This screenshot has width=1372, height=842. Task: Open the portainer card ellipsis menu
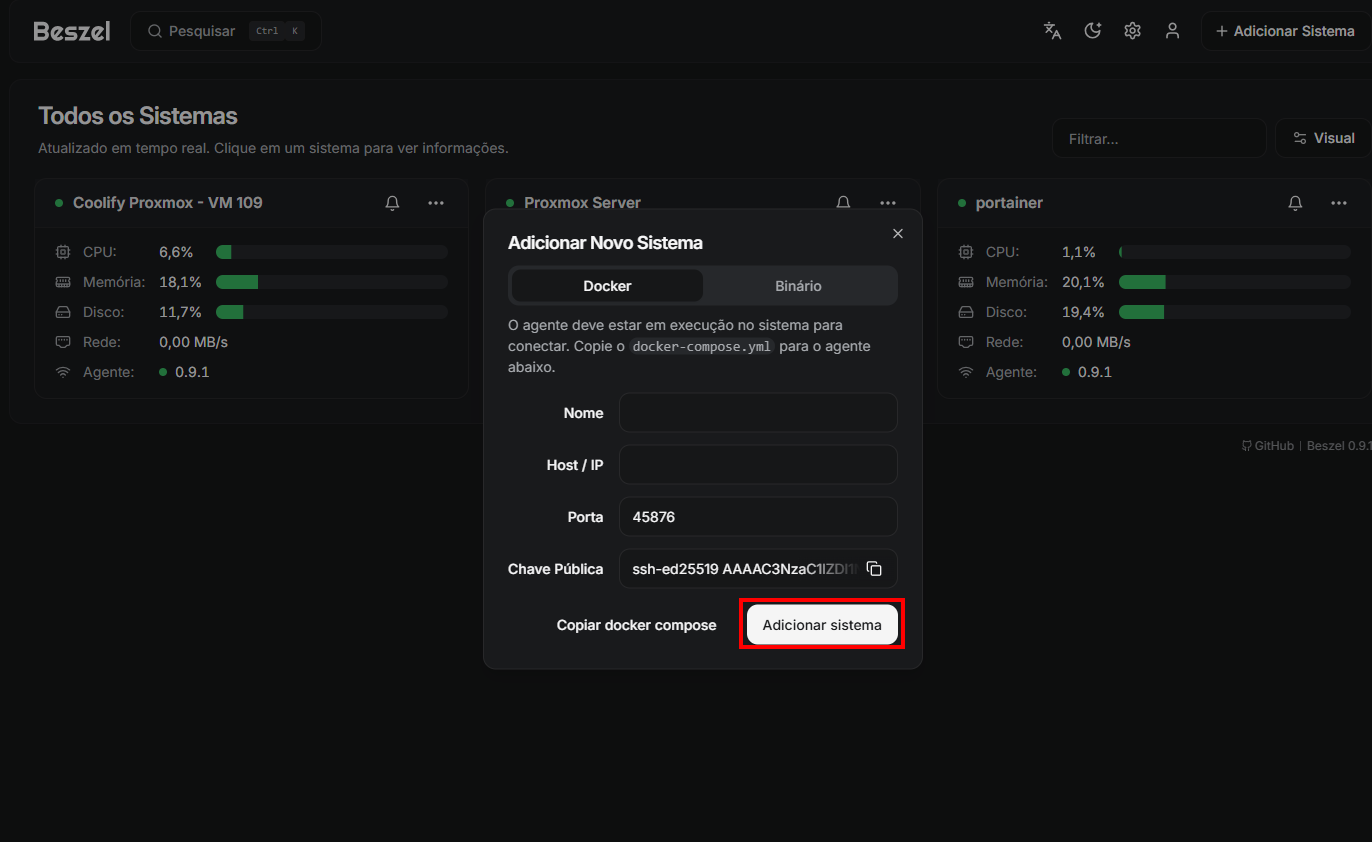[1339, 202]
